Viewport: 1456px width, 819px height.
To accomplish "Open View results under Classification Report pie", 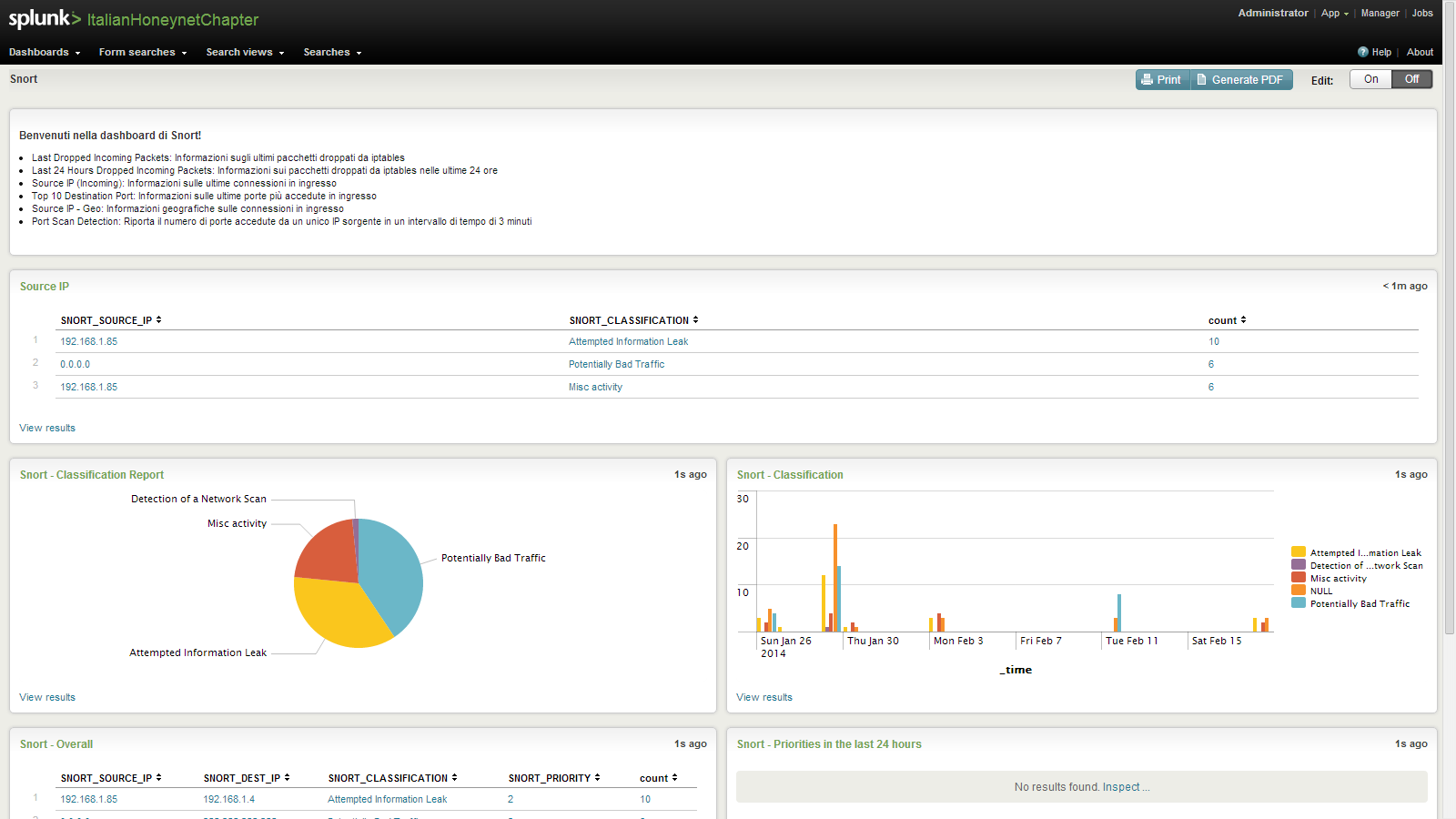I will click(x=47, y=697).
